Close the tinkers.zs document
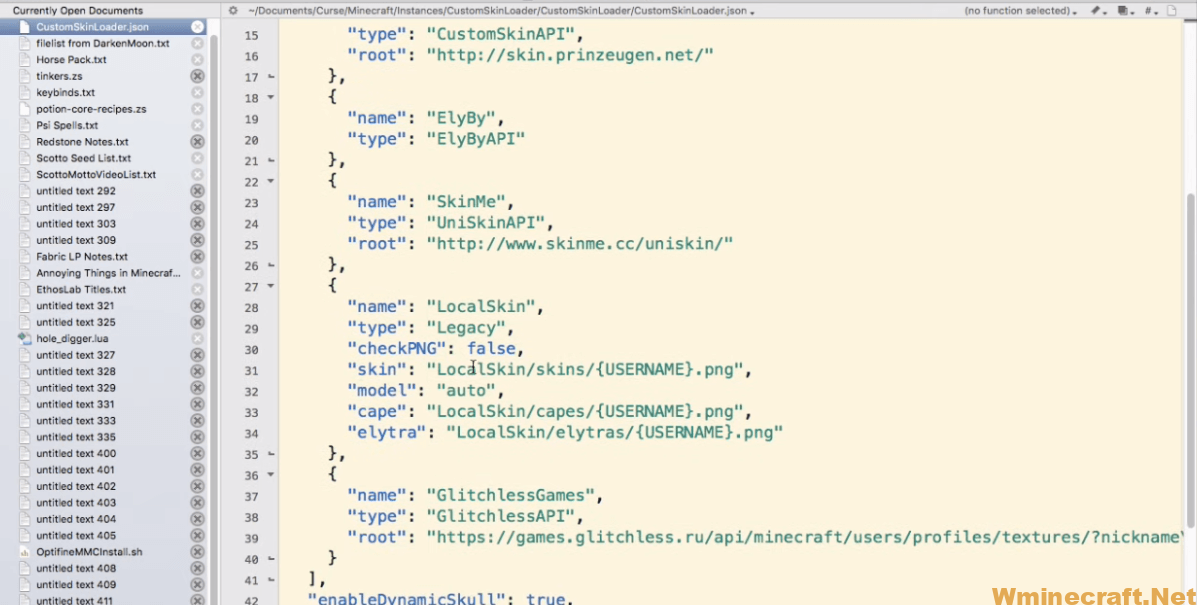 click(x=198, y=75)
